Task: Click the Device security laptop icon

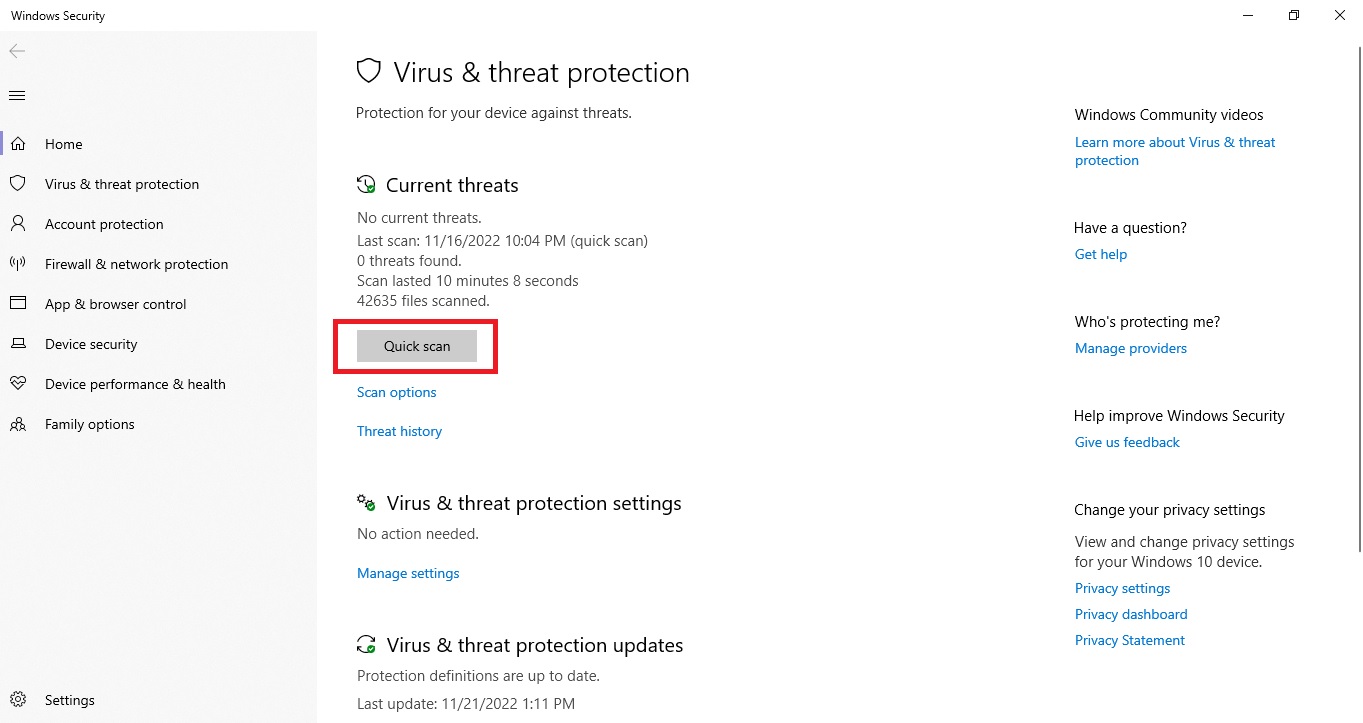Action: (17, 344)
